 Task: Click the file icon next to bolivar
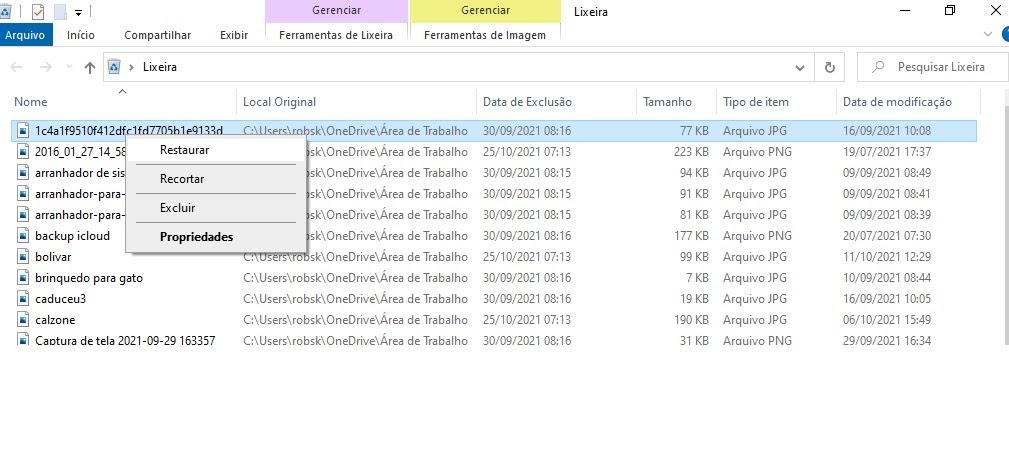(x=23, y=257)
